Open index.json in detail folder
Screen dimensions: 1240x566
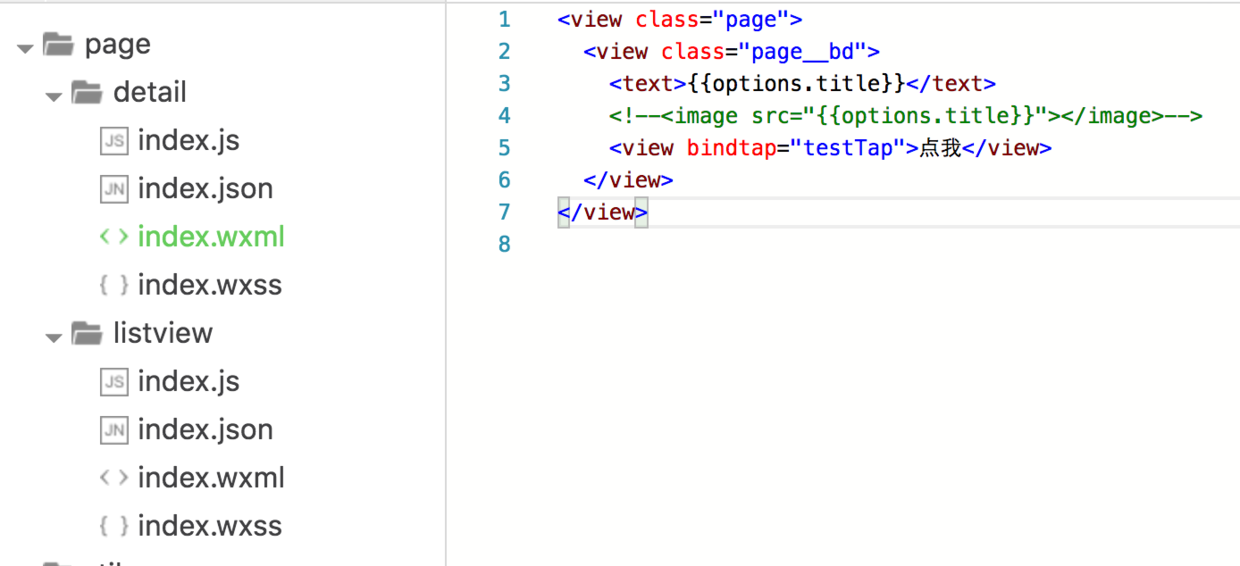pos(205,189)
